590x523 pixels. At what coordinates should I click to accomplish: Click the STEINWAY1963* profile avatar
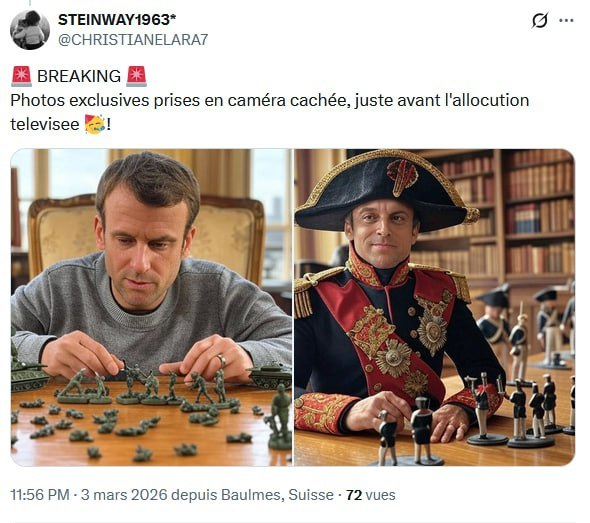(x=30, y=30)
